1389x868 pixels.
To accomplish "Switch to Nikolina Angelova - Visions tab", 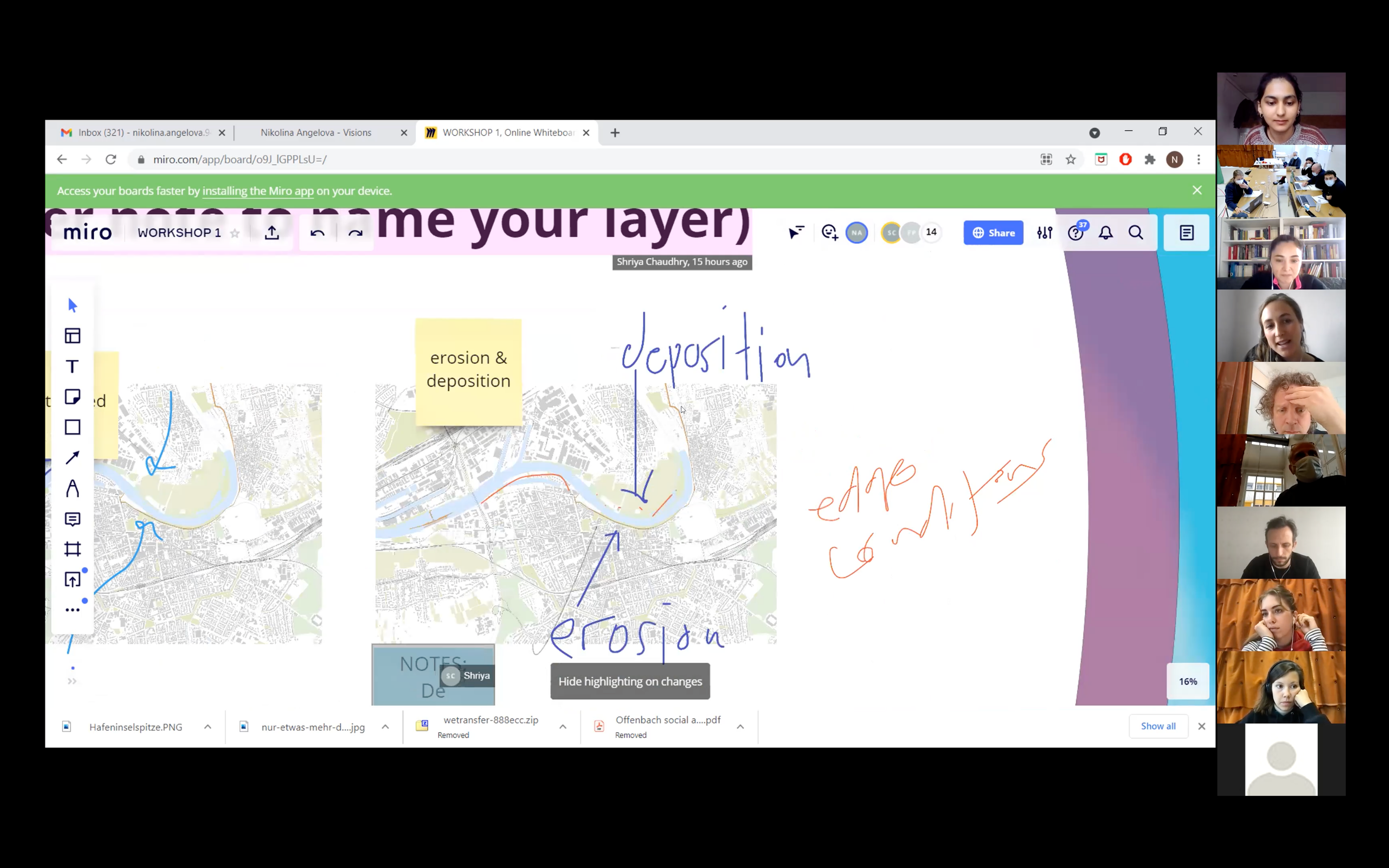I will 316,133.
